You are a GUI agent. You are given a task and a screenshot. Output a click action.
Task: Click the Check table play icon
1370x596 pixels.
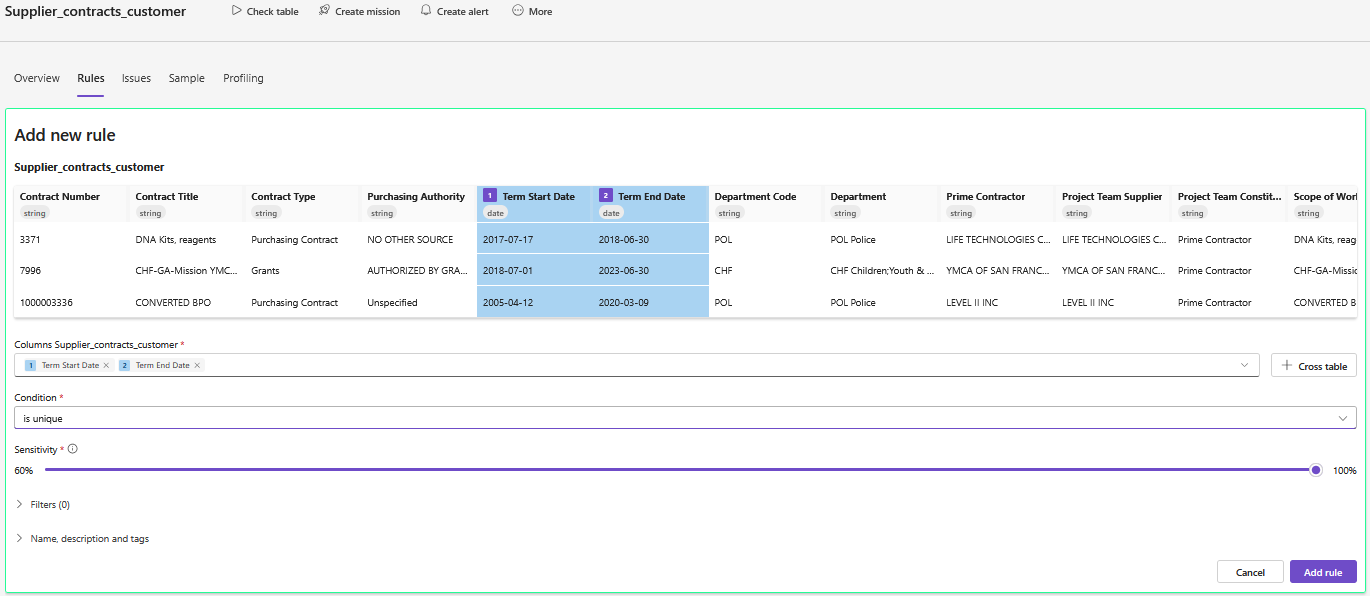236,11
